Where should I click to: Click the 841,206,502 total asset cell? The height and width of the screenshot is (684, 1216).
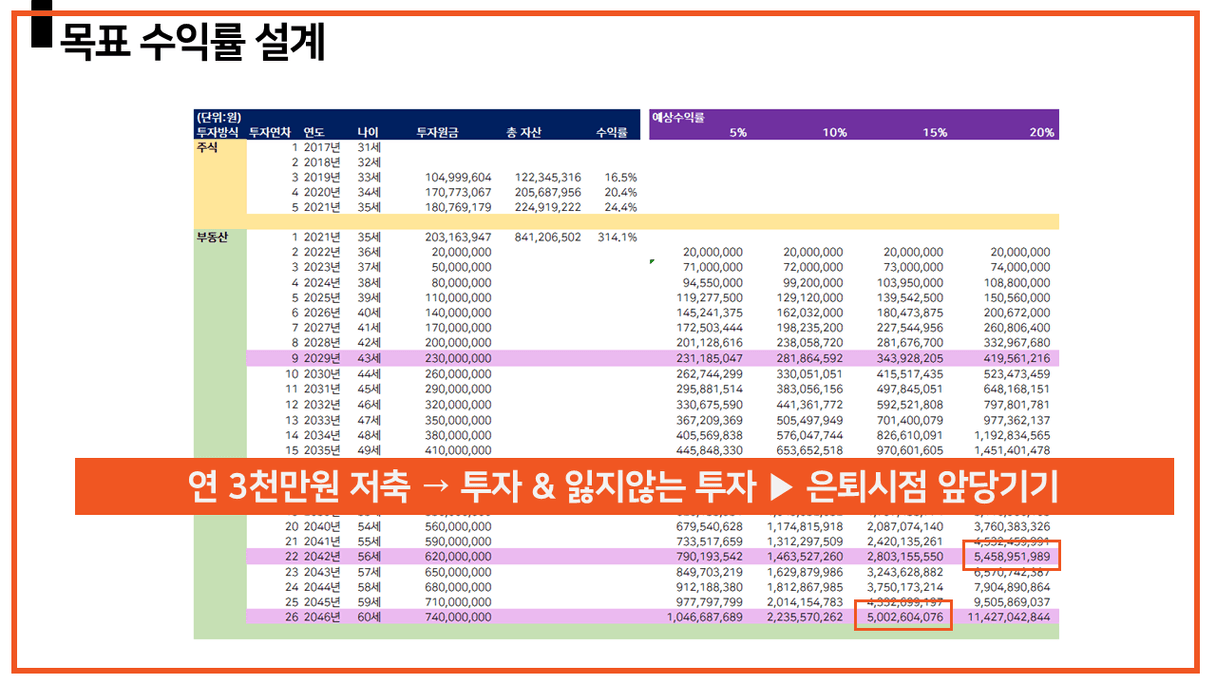547,237
